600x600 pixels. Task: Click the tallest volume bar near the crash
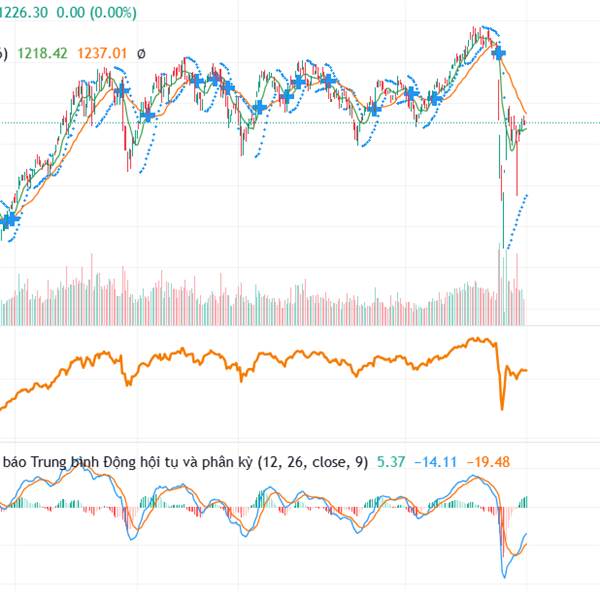click(499, 285)
